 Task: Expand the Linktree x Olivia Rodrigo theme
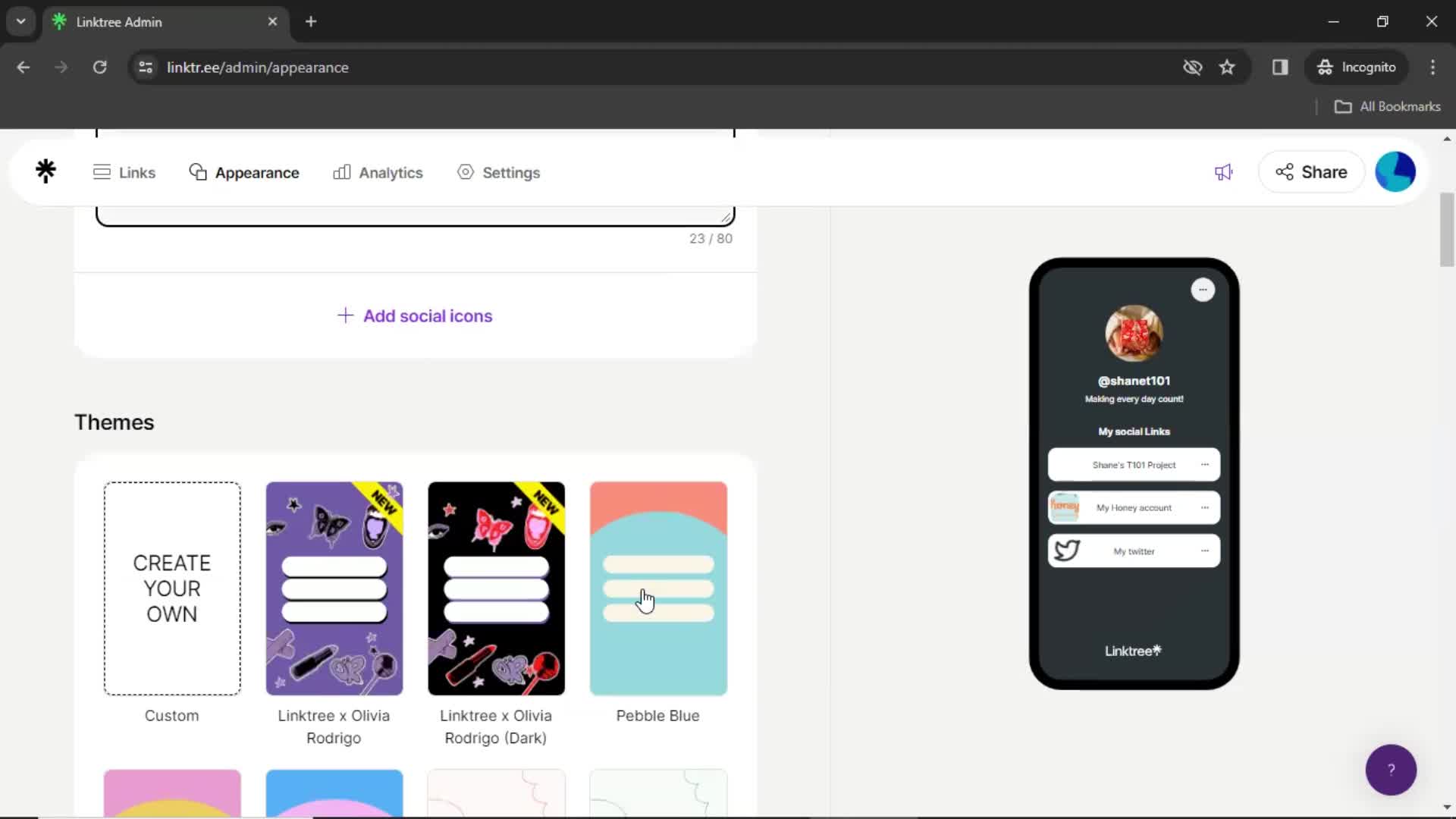pos(334,588)
